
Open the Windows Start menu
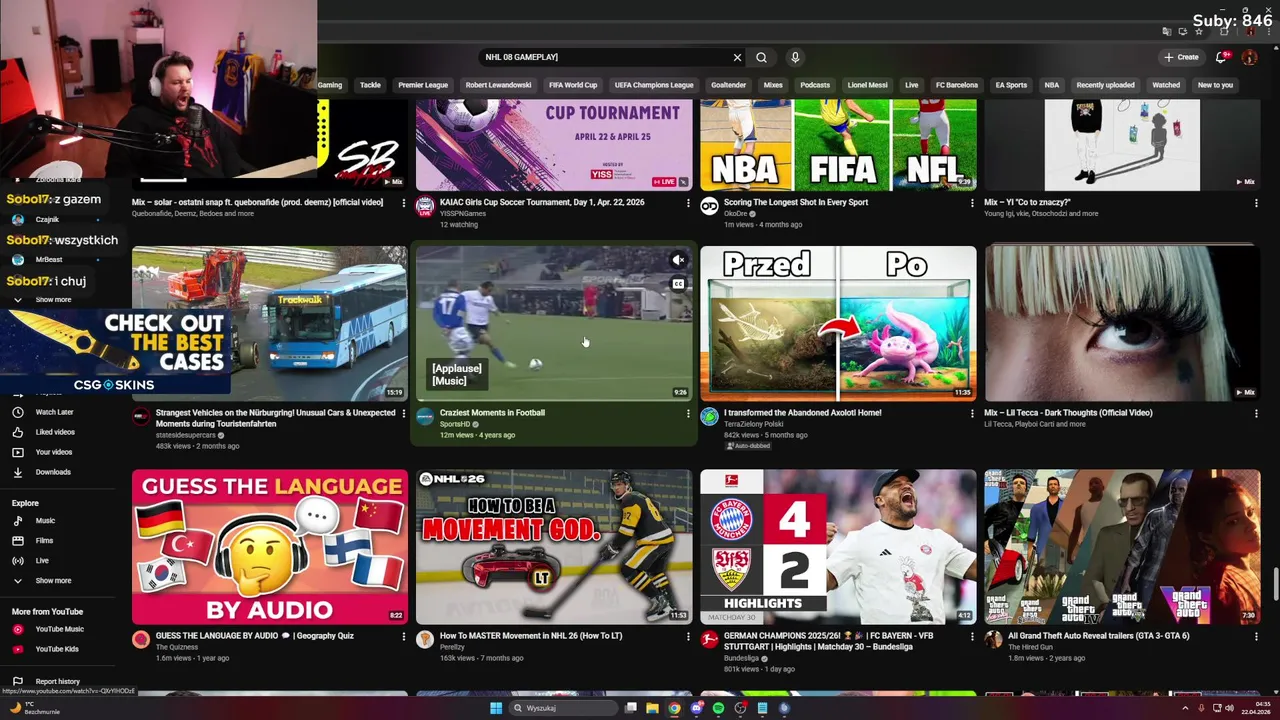[496, 708]
